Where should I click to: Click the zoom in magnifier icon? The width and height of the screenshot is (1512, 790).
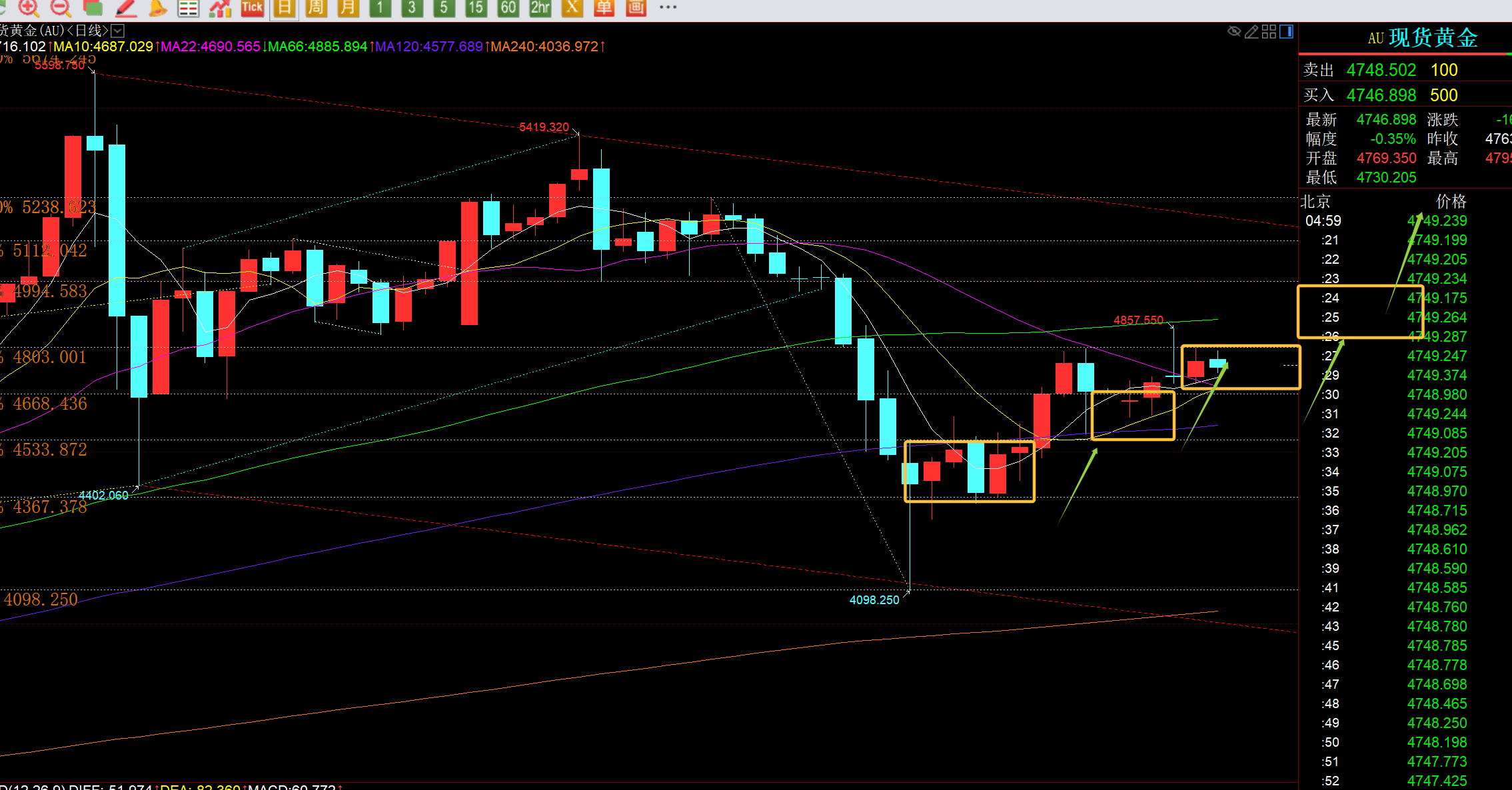point(28,7)
